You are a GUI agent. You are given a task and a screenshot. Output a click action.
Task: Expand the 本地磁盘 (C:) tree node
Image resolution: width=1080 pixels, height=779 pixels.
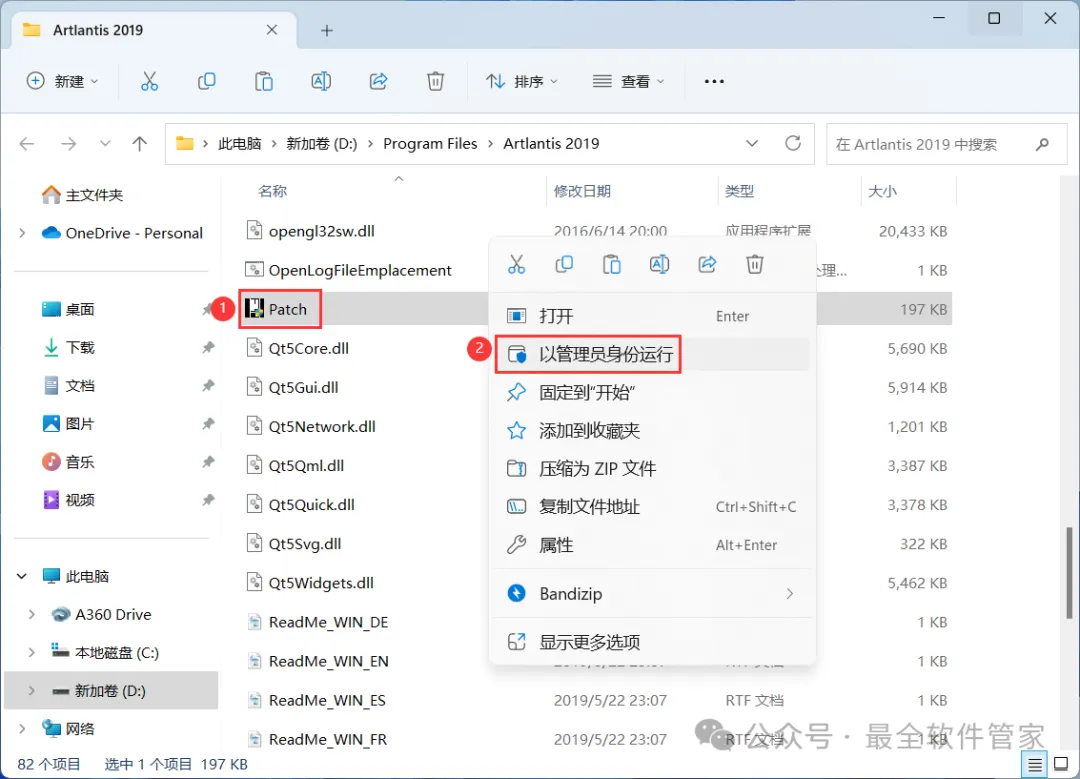(32, 652)
